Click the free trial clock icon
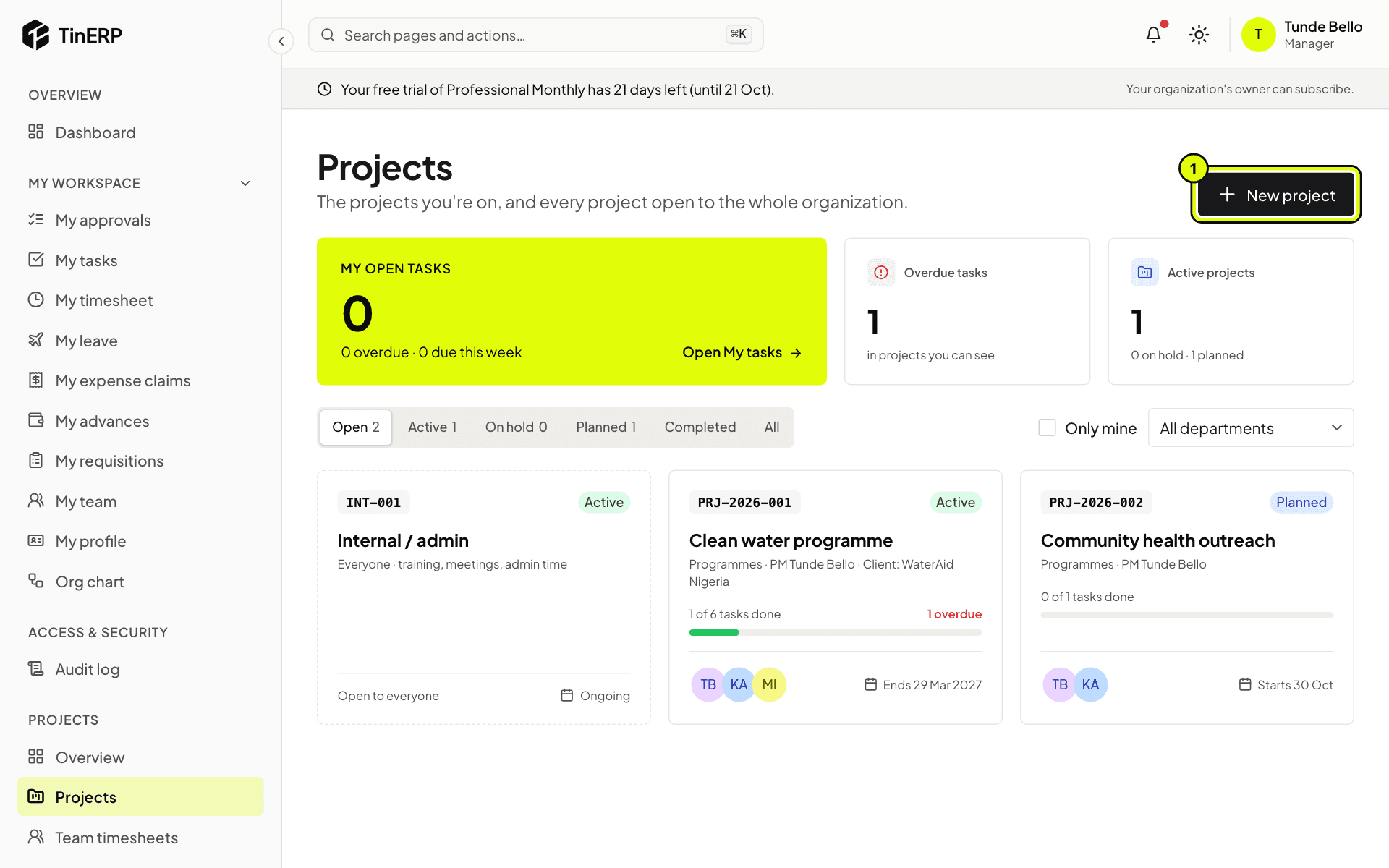Image resolution: width=1389 pixels, height=868 pixels. click(x=325, y=89)
